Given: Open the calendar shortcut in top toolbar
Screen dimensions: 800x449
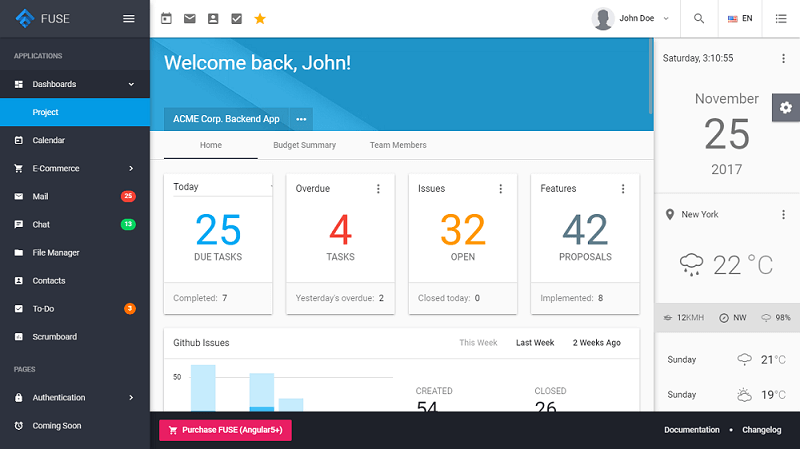Looking at the screenshot, I should pyautogui.click(x=166, y=18).
